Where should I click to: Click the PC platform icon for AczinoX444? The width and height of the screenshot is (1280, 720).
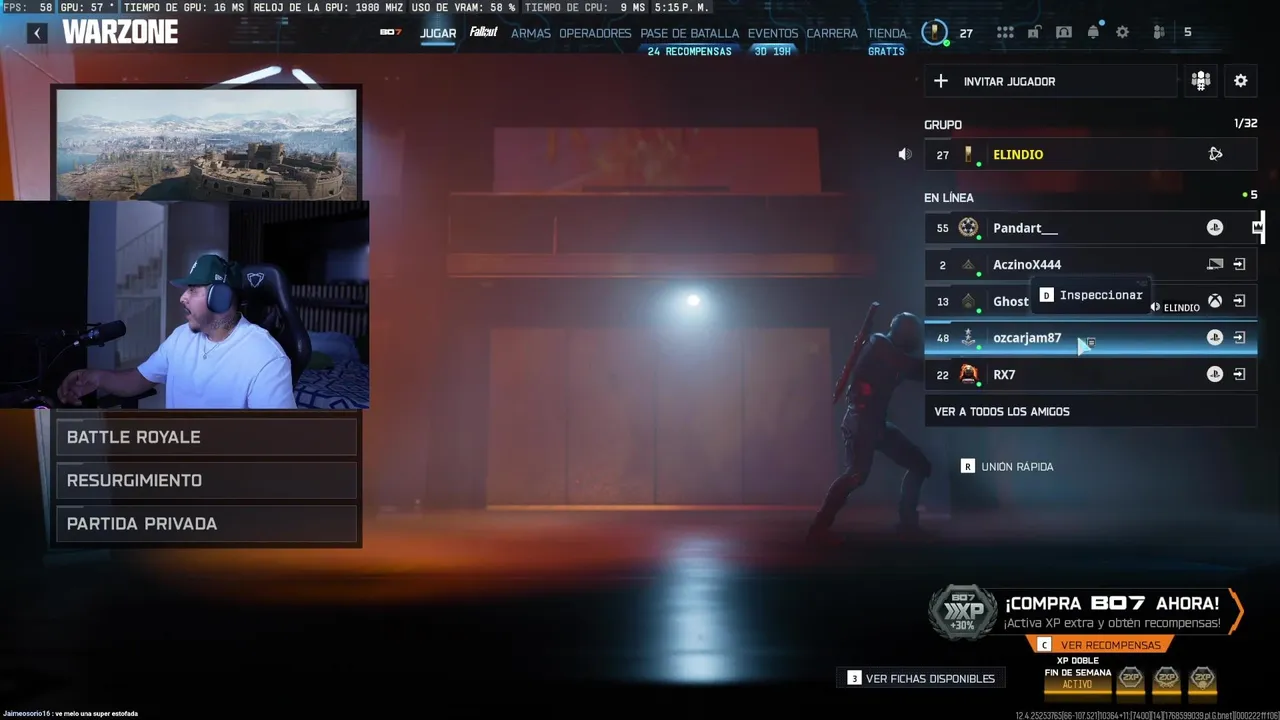coord(1215,264)
